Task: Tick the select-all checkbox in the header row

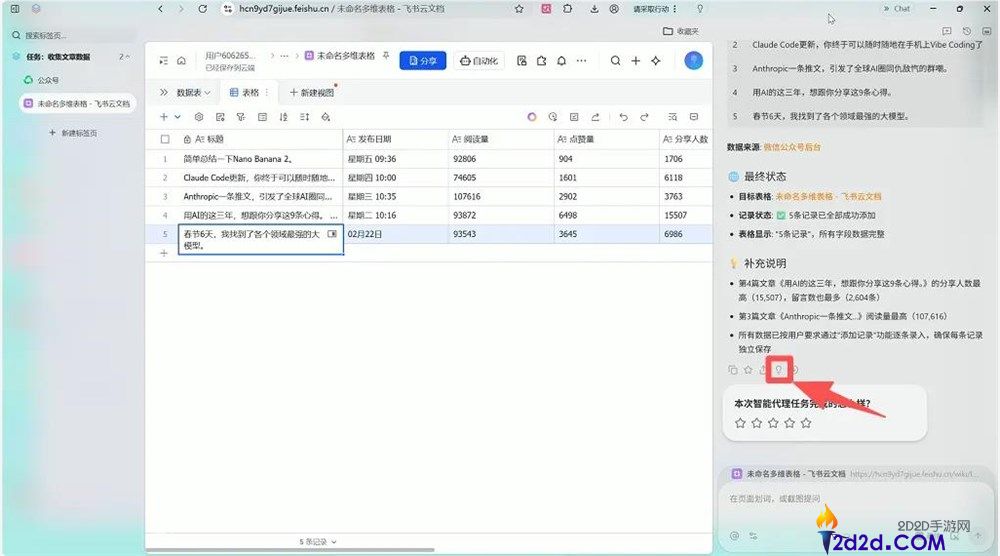Action: coord(165,139)
